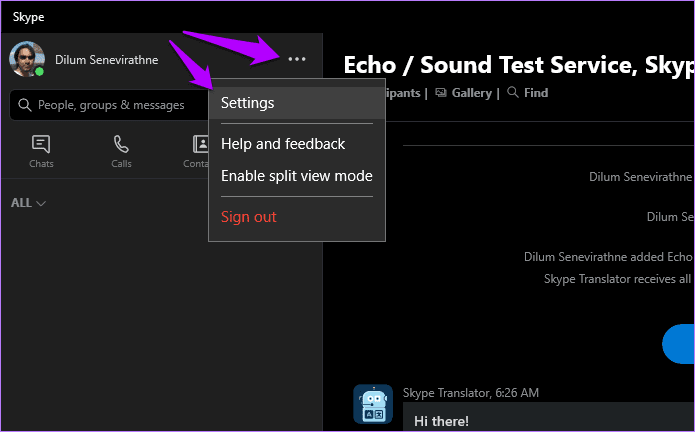Focus the People, groups & messages search

click(x=109, y=105)
